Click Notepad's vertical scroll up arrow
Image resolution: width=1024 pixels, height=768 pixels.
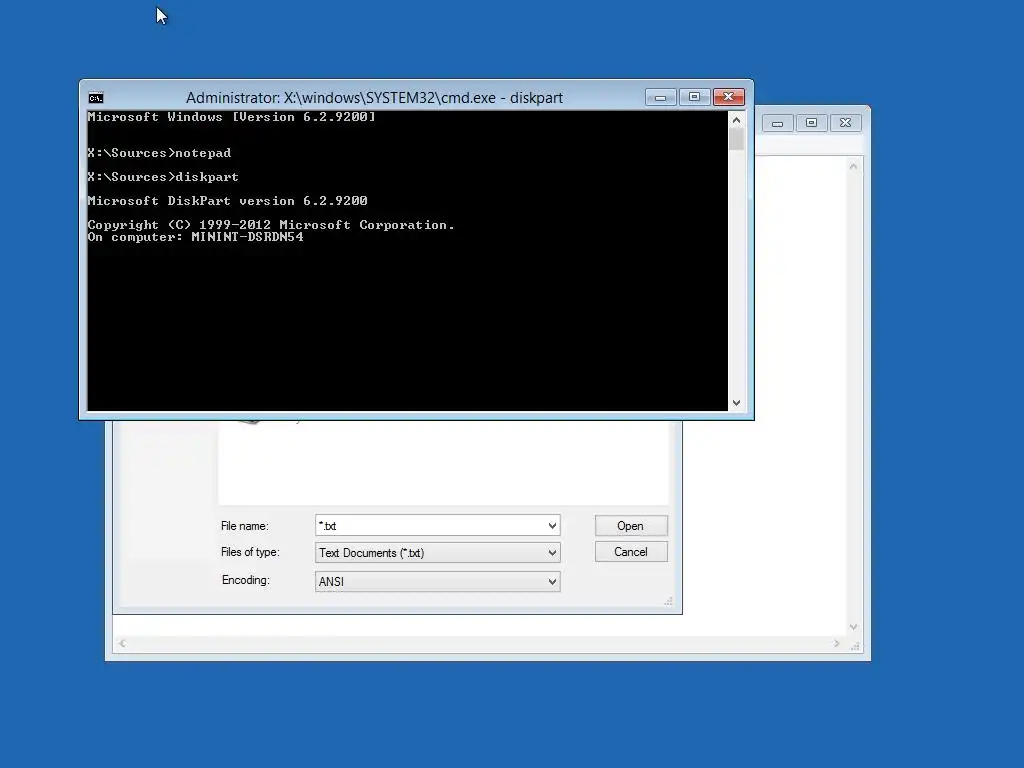pyautogui.click(x=853, y=167)
